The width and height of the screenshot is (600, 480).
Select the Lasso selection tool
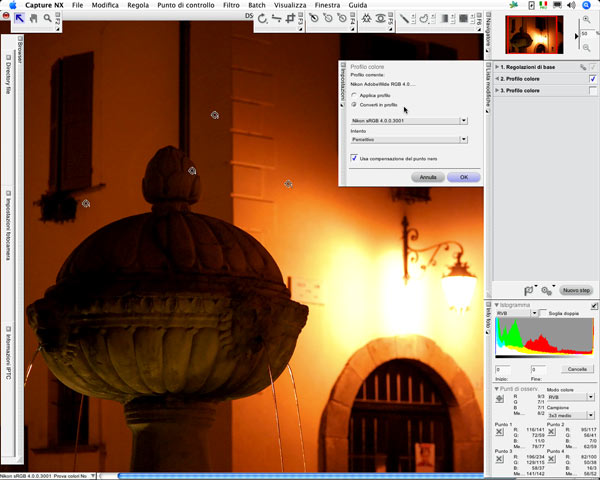tap(424, 18)
